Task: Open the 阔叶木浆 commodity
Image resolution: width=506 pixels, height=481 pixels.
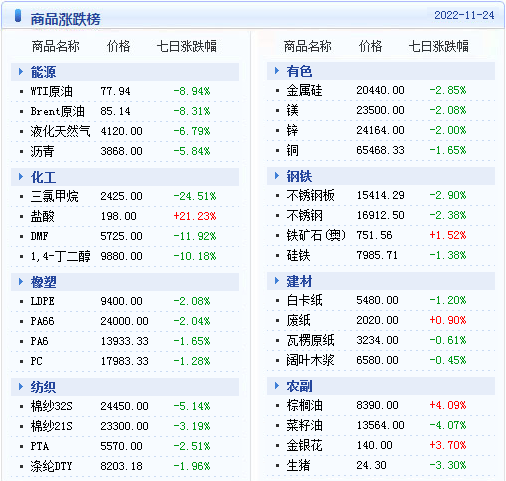Action: [x=310, y=360]
